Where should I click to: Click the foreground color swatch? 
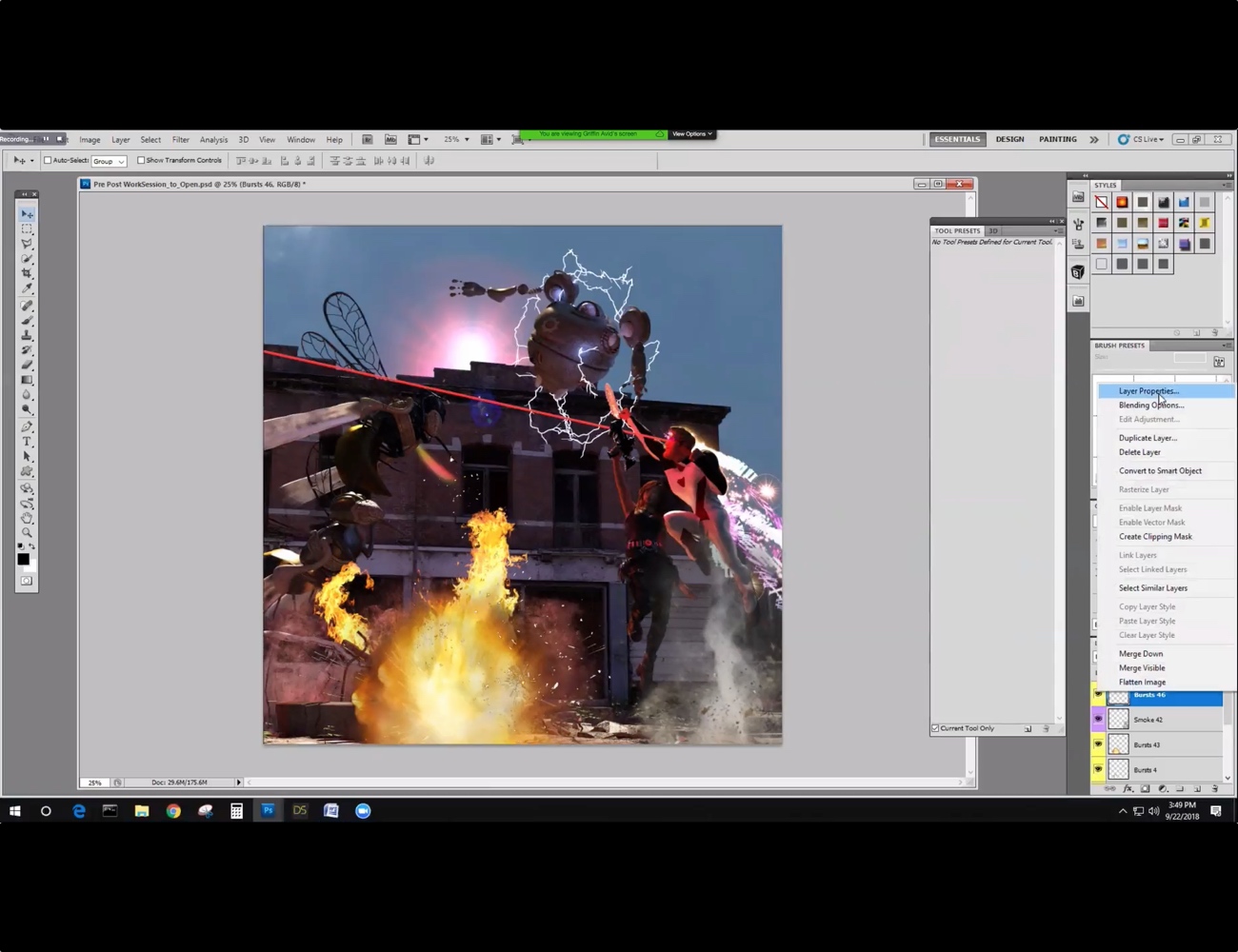point(24,559)
